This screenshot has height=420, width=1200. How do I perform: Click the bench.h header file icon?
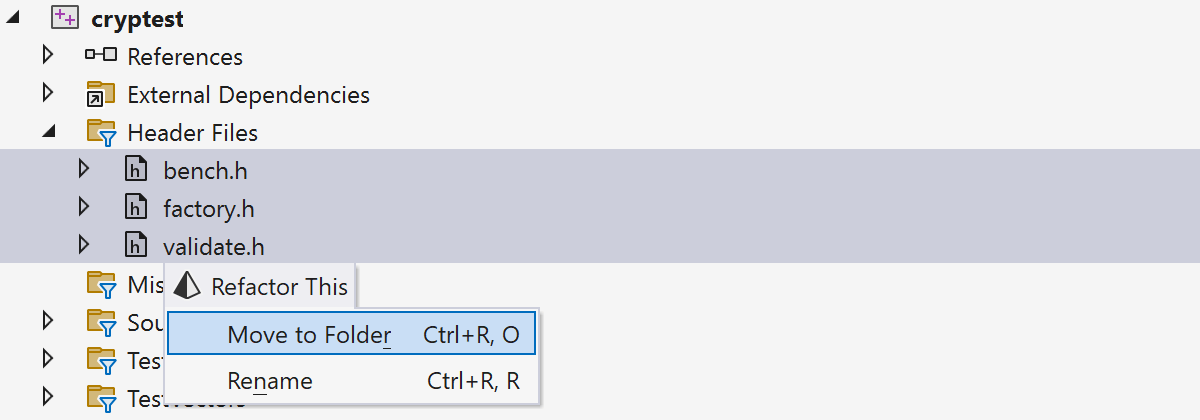point(137,170)
